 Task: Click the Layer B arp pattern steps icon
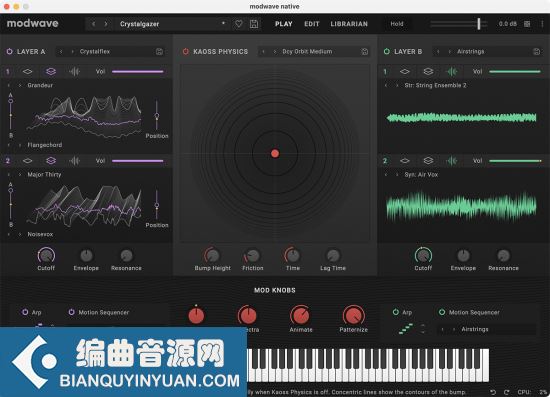[406, 329]
